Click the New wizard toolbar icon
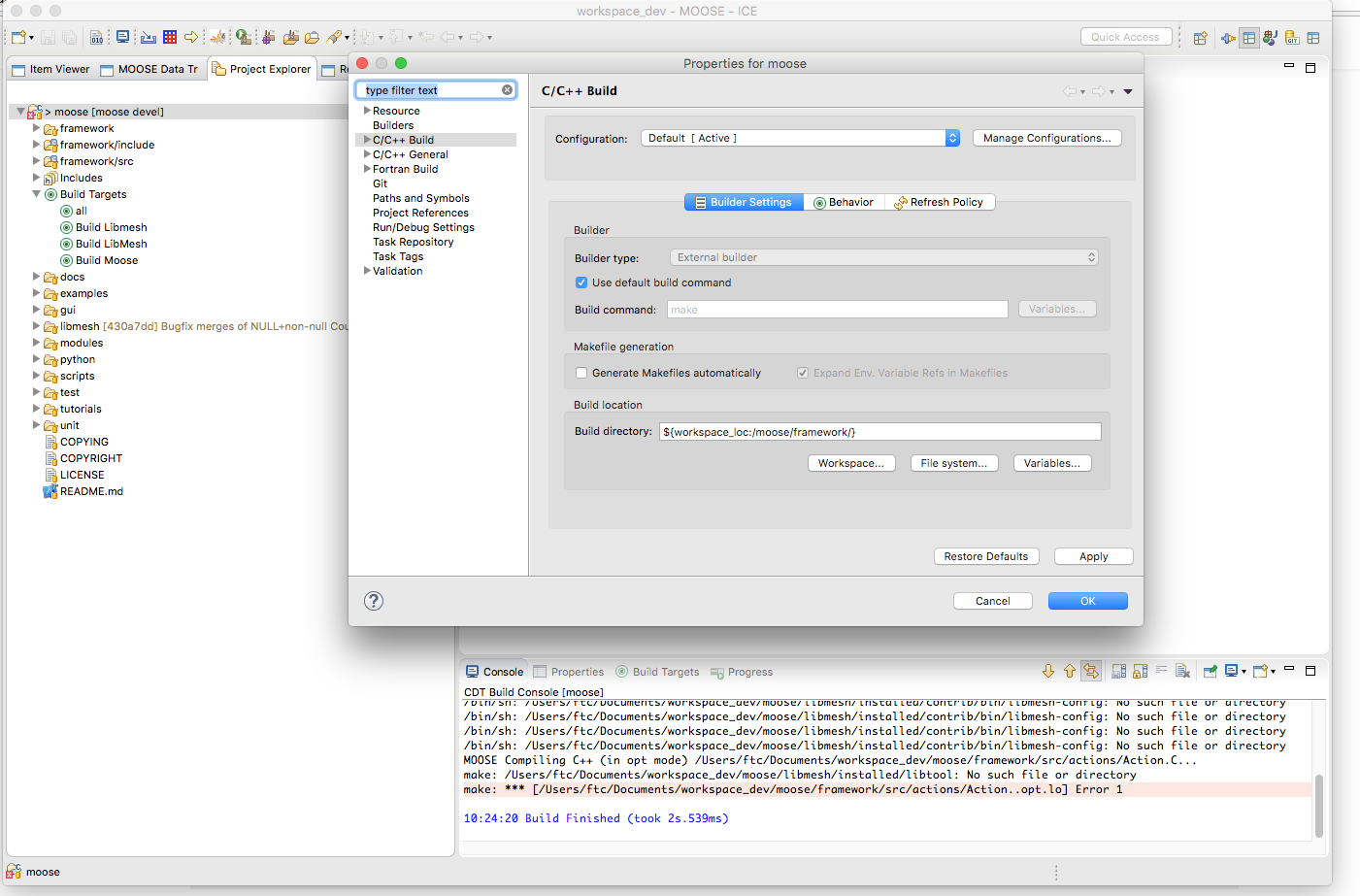The height and width of the screenshot is (896, 1360). pos(19,38)
